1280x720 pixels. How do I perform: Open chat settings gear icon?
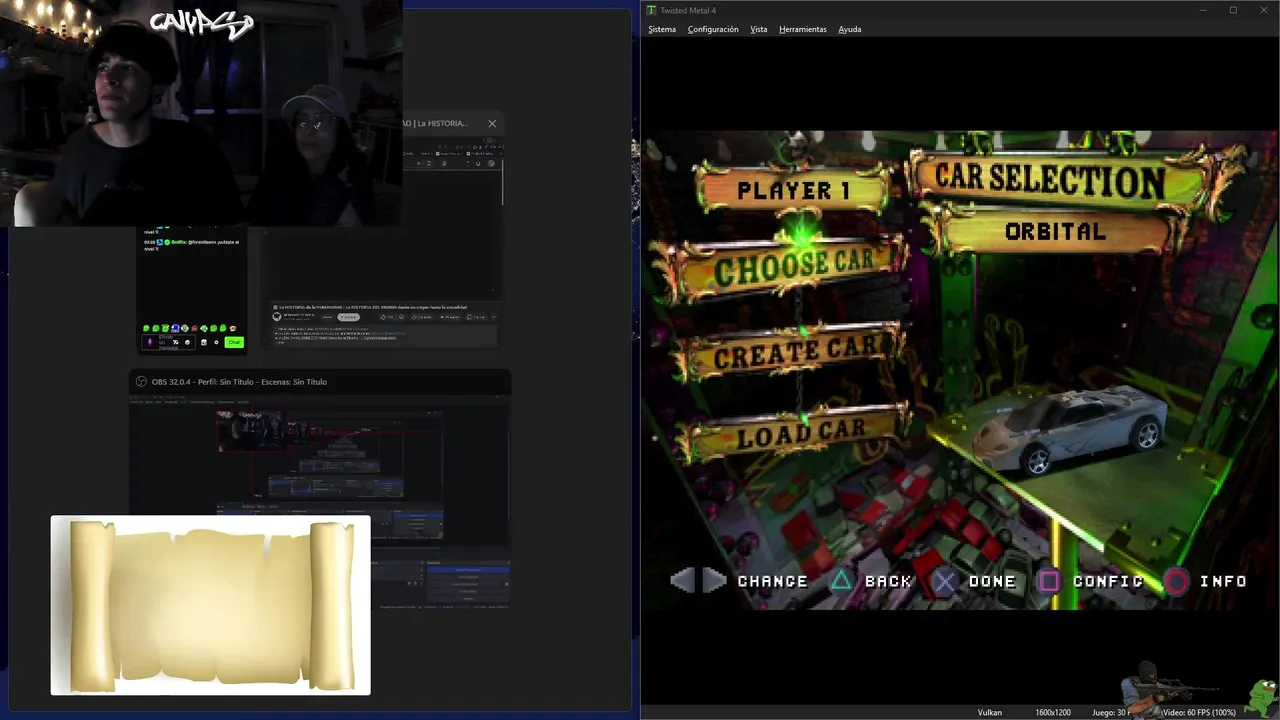click(x=216, y=342)
